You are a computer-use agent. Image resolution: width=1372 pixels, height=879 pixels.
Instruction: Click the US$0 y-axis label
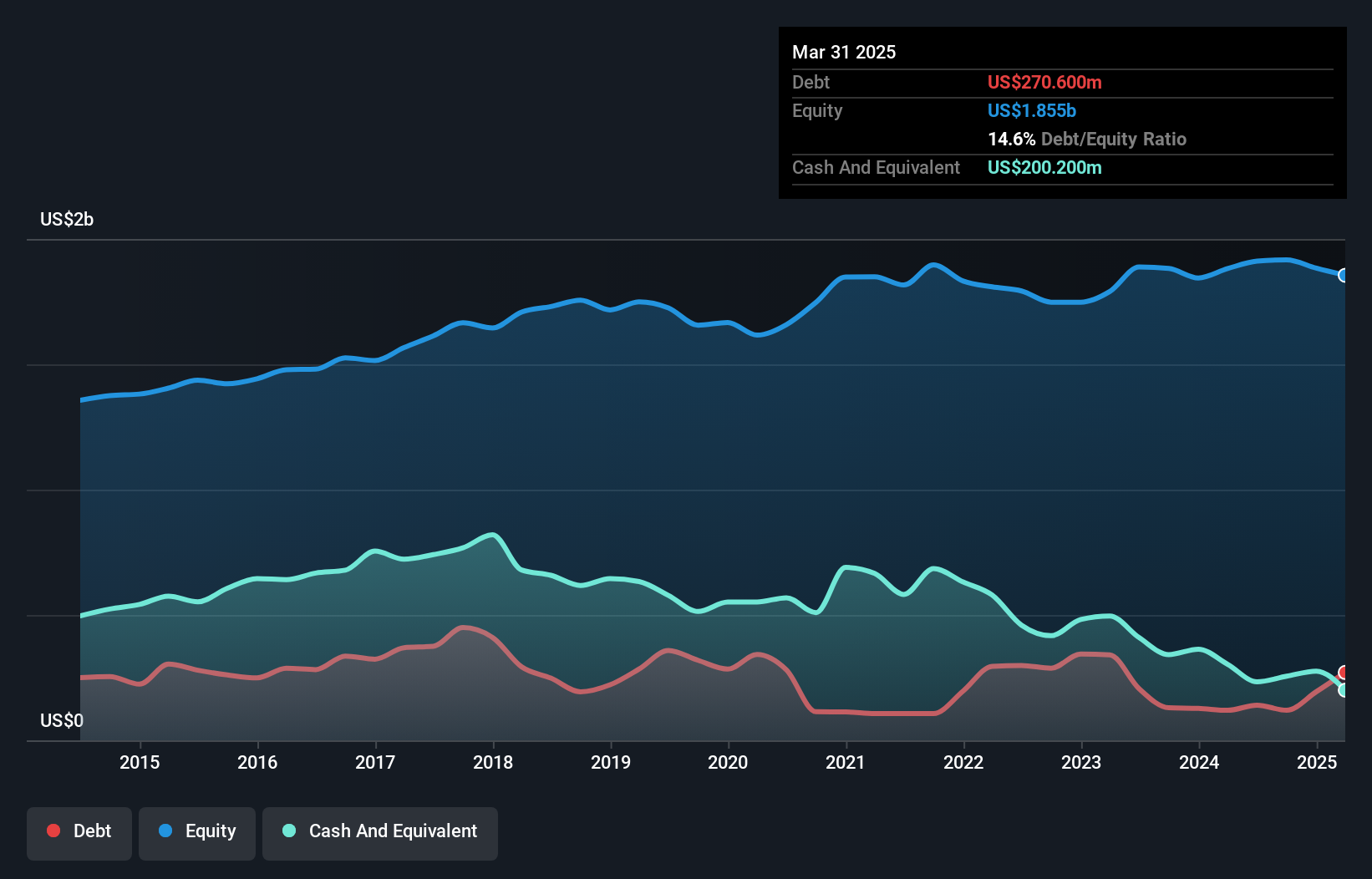click(x=62, y=721)
